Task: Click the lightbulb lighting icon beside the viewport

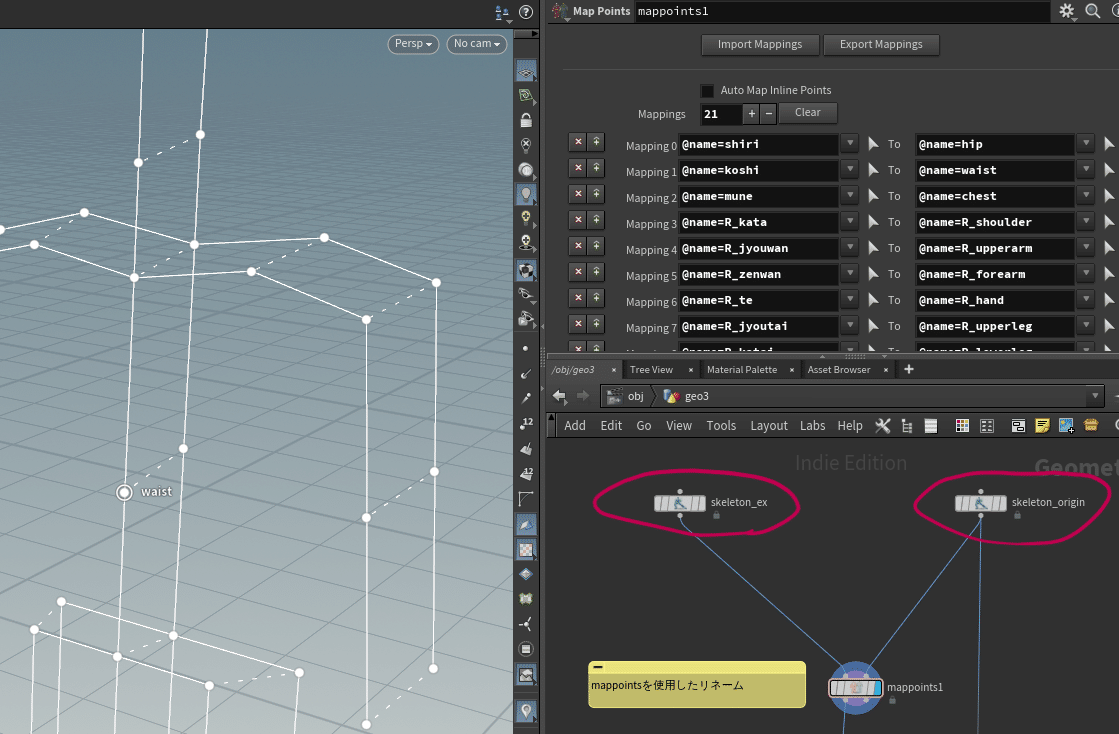Action: coord(527,195)
